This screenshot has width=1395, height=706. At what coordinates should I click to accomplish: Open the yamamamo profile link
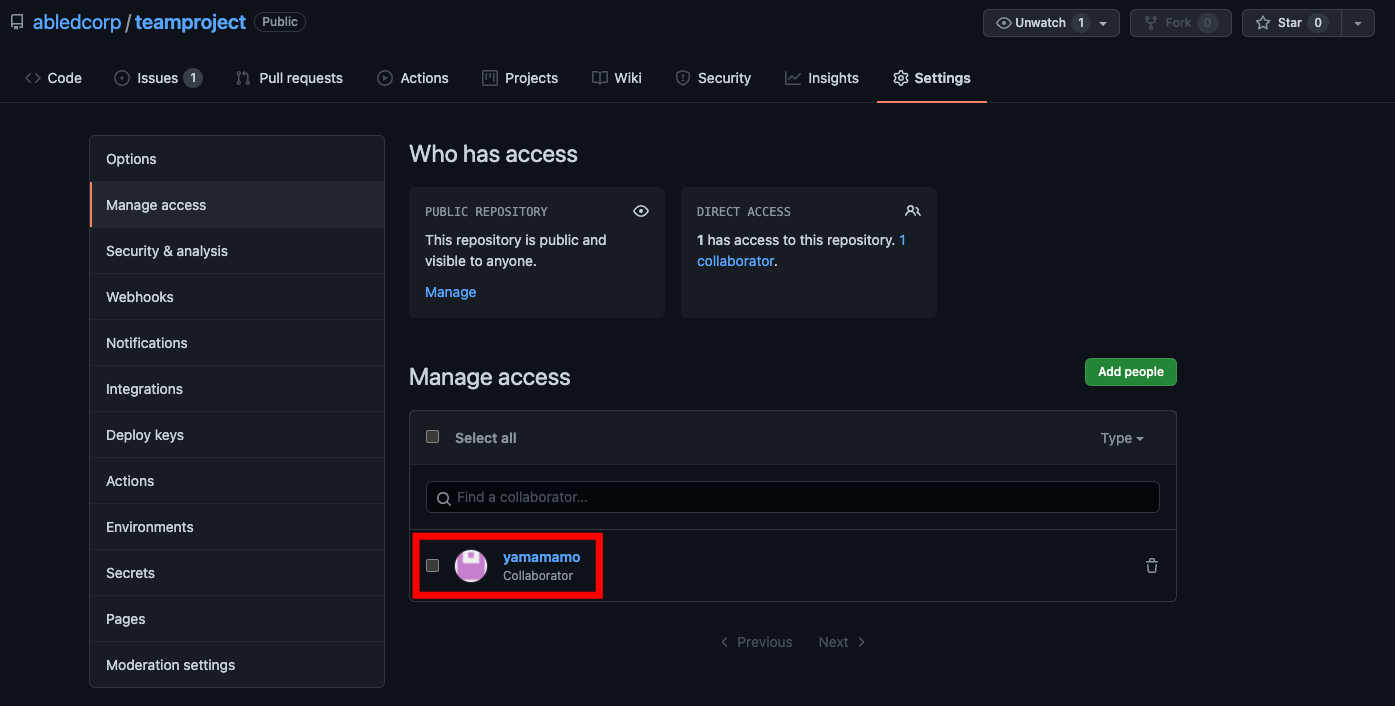541,557
